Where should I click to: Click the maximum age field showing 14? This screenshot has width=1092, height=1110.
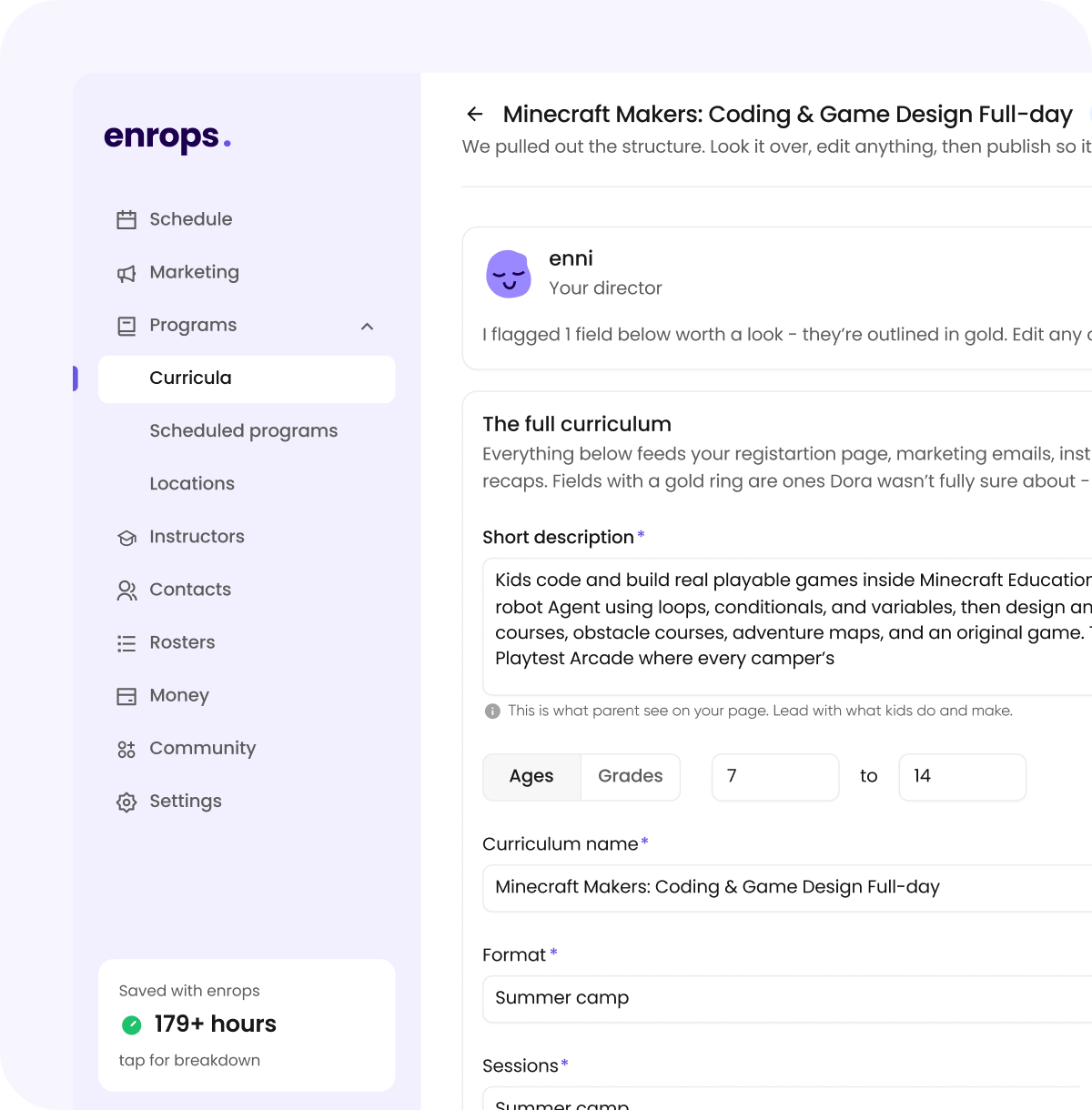963,776
